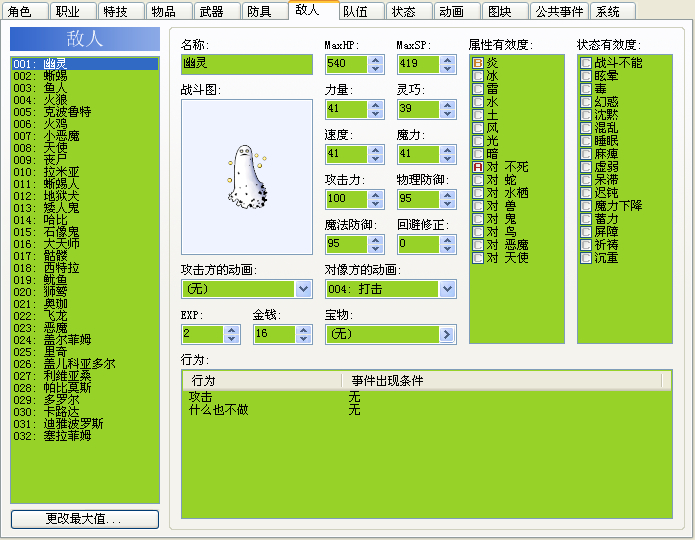Open the 武器 tab
Image resolution: width=695 pixels, height=540 pixels.
(x=217, y=12)
